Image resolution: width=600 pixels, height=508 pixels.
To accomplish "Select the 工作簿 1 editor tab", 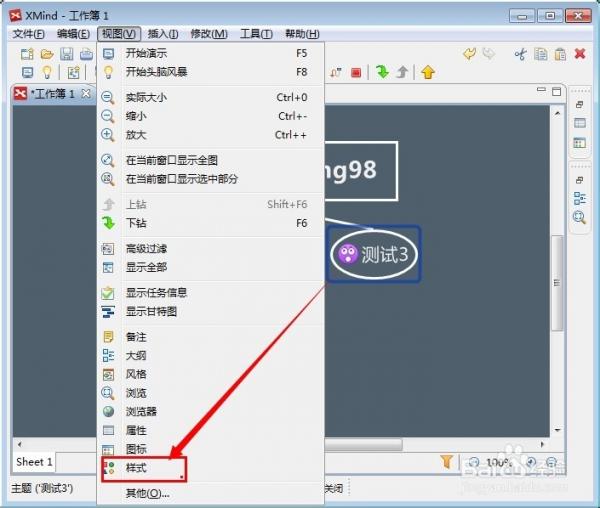I will (53, 94).
